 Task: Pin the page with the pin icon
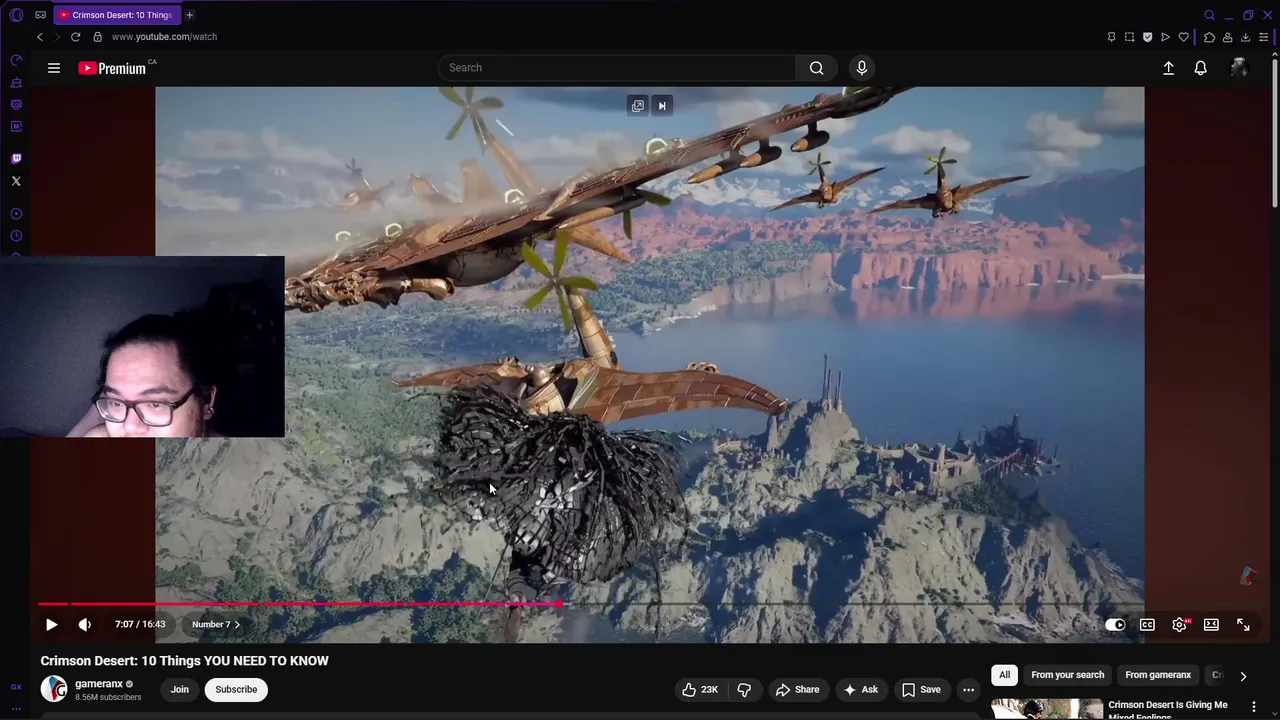[x=1111, y=37]
